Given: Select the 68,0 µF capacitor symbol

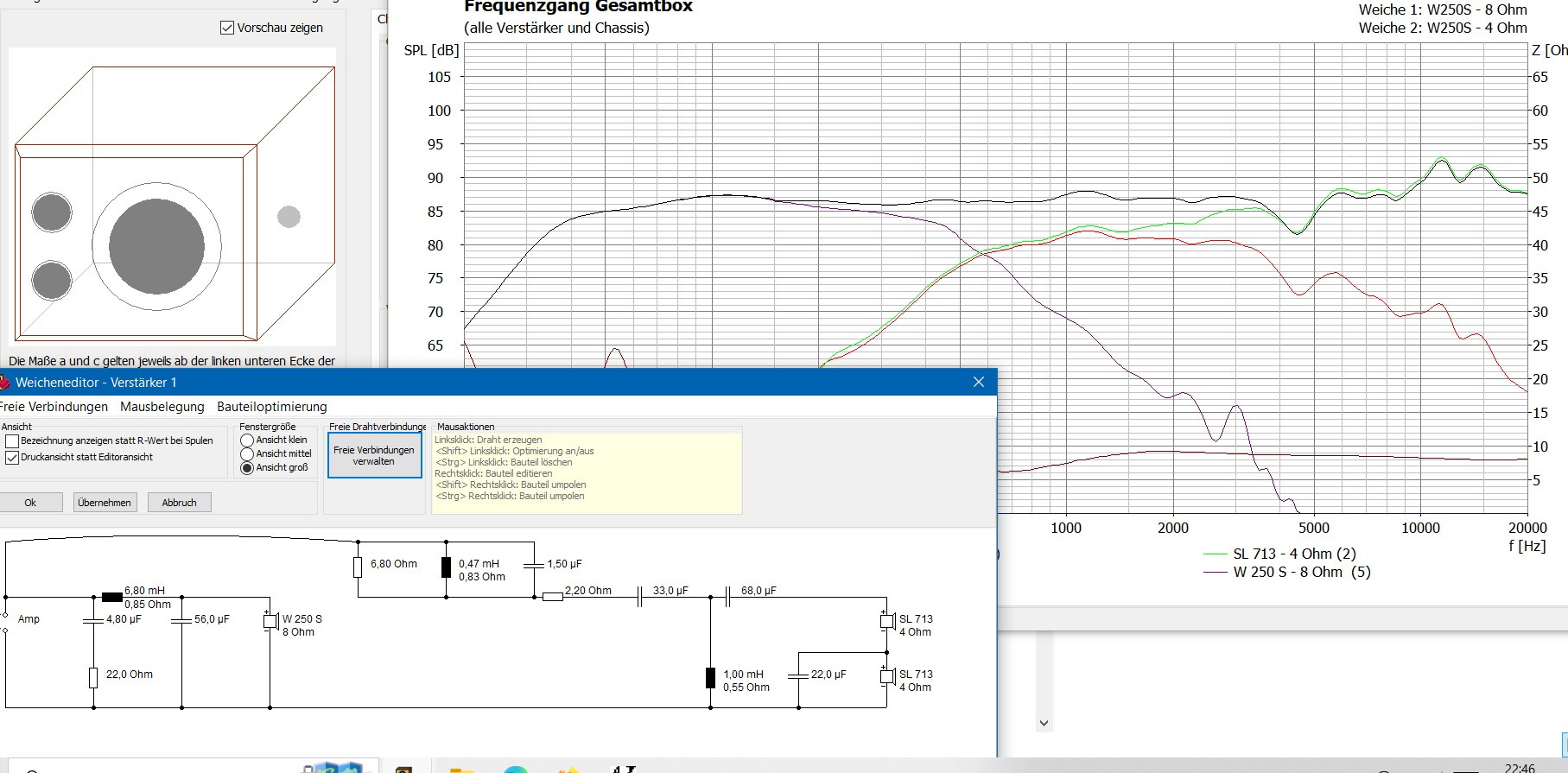Looking at the screenshot, I should point(727,597).
